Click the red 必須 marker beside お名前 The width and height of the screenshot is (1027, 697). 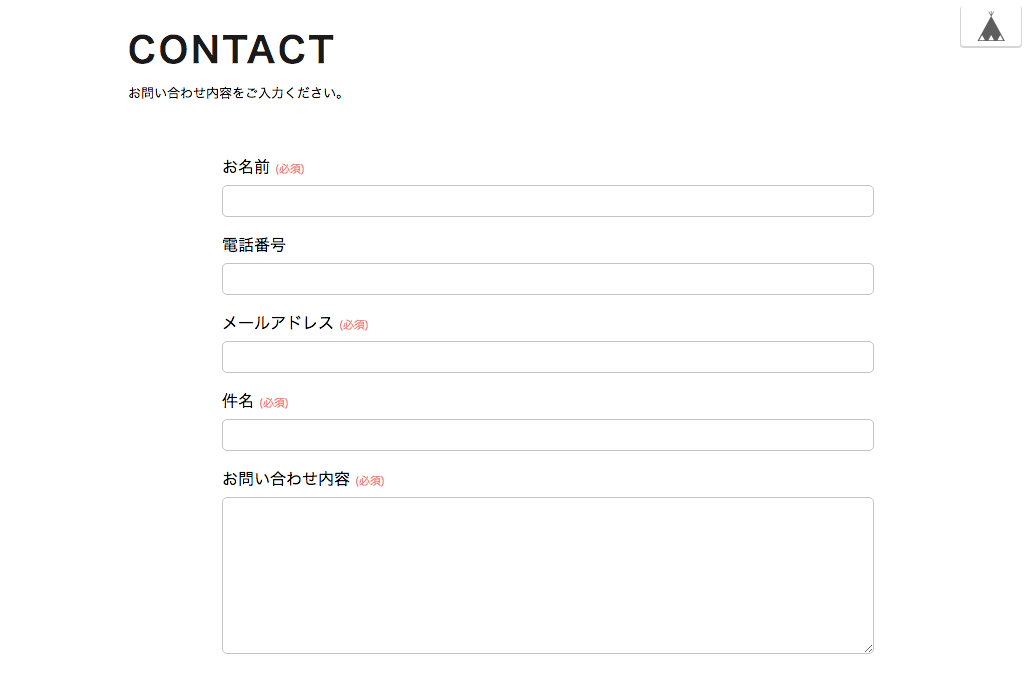pyautogui.click(x=289, y=169)
